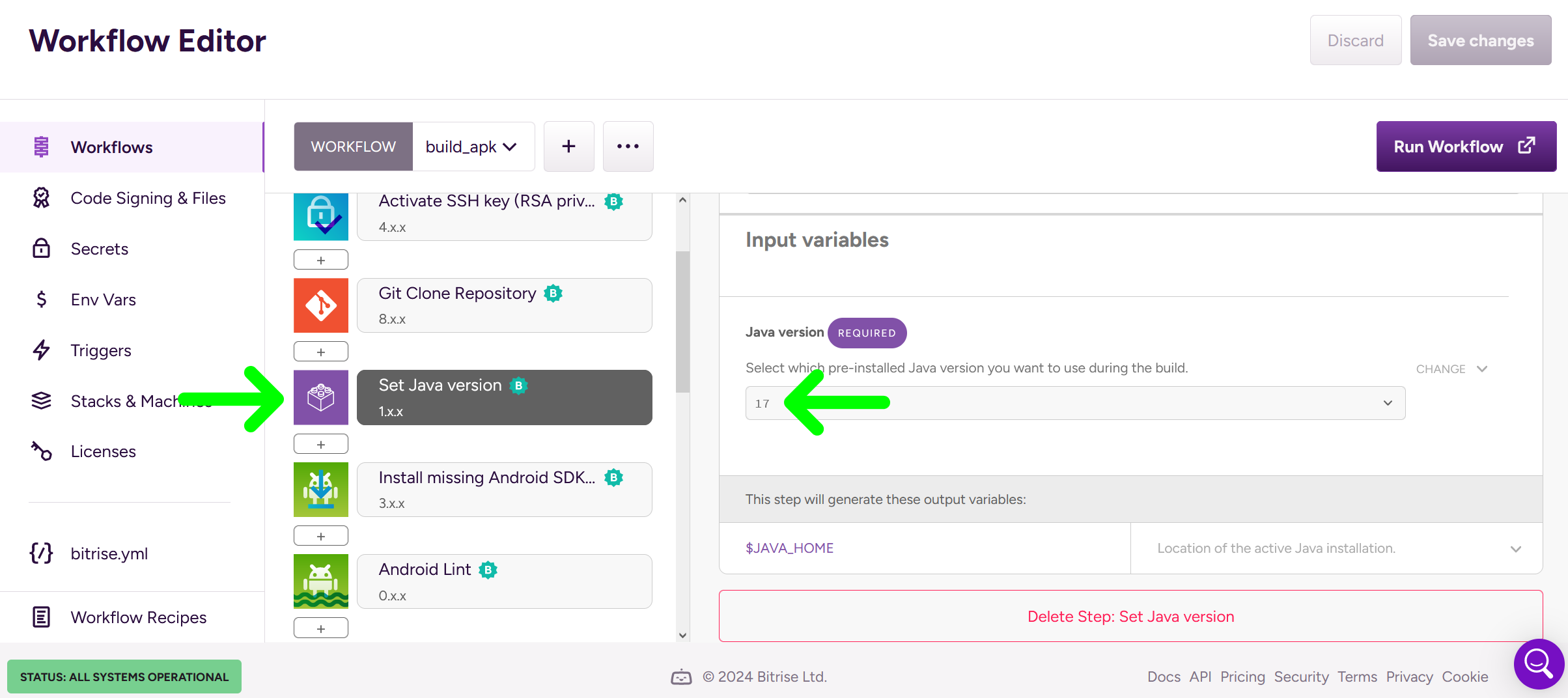The width and height of the screenshot is (1568, 698).
Task: Go to the Secrets section
Action: pyautogui.click(x=99, y=249)
